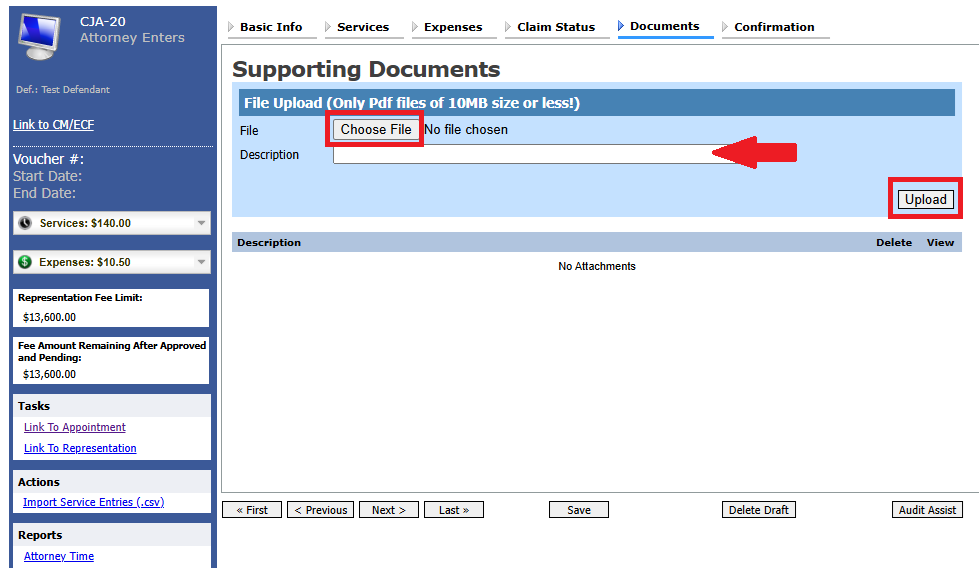The height and width of the screenshot is (568, 979).
Task: Click the dollar icon beside Expenses
Action: click(x=25, y=262)
